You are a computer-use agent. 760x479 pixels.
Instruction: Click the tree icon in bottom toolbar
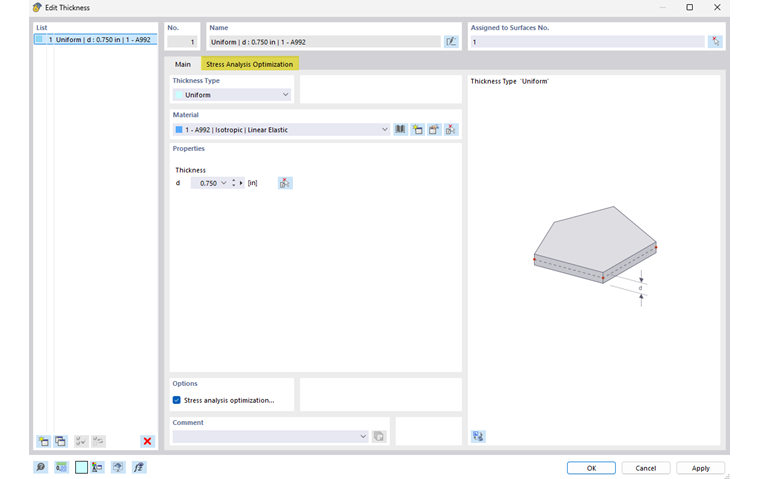click(97, 467)
